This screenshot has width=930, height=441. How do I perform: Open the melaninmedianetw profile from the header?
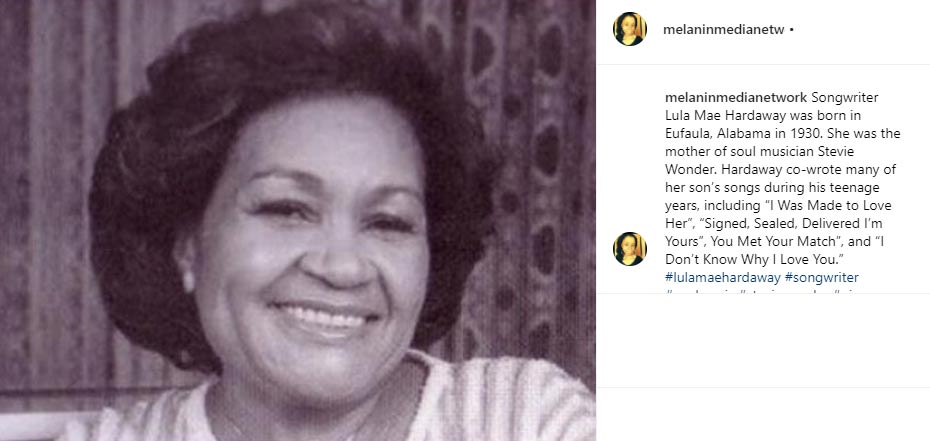724,30
